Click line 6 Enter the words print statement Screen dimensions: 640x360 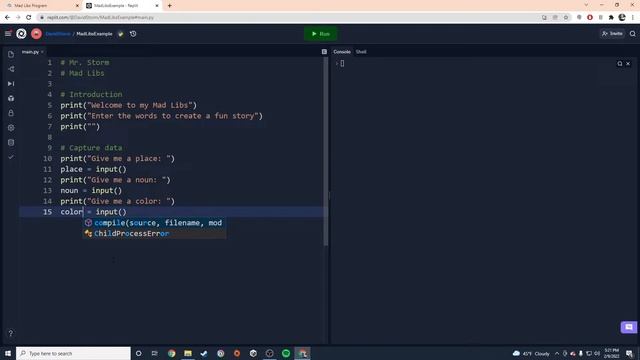162,116
